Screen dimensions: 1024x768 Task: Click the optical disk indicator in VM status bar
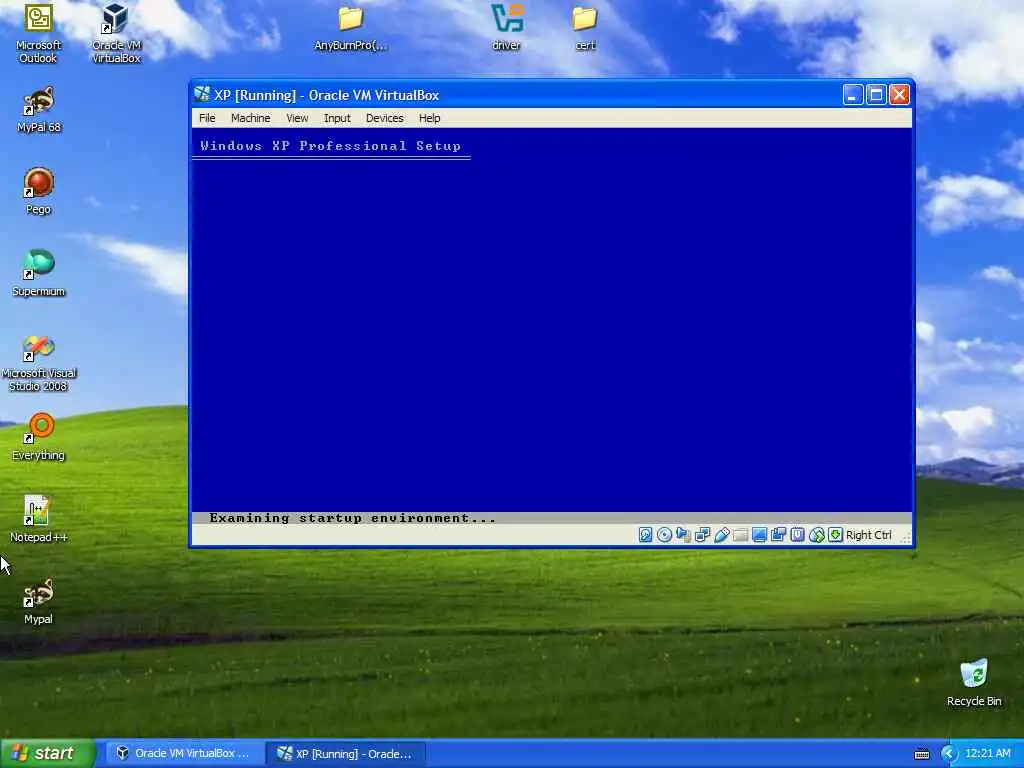click(664, 535)
